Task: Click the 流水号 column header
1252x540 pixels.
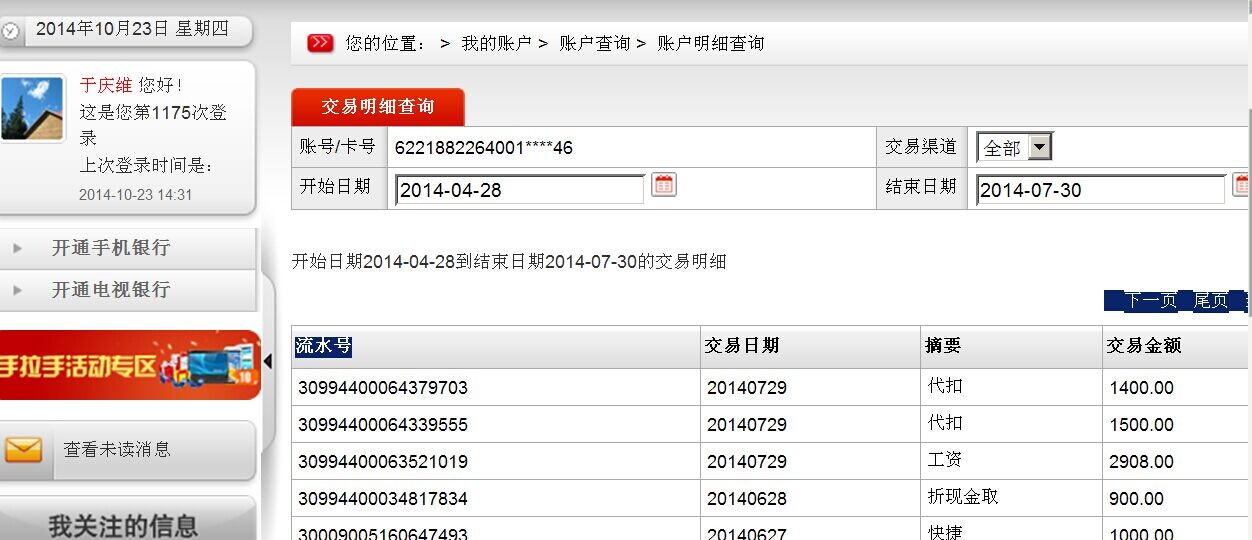Action: [x=323, y=346]
